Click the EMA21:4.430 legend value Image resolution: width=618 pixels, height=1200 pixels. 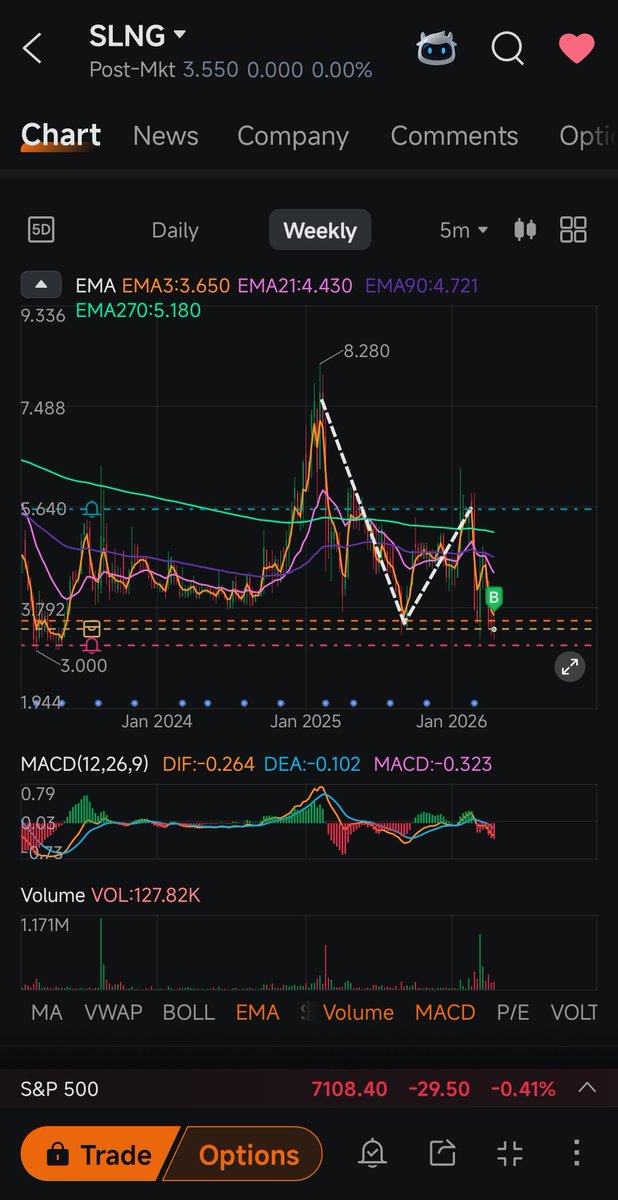(295, 286)
